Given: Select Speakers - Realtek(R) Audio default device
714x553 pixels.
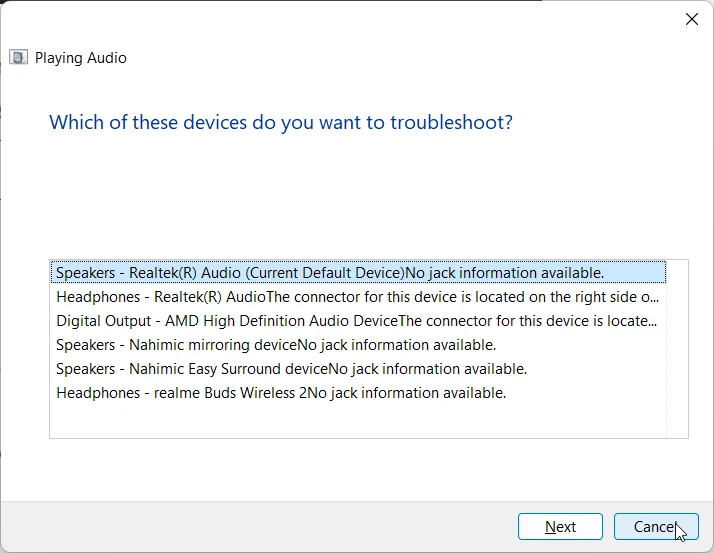Looking at the screenshot, I should click(x=358, y=272).
